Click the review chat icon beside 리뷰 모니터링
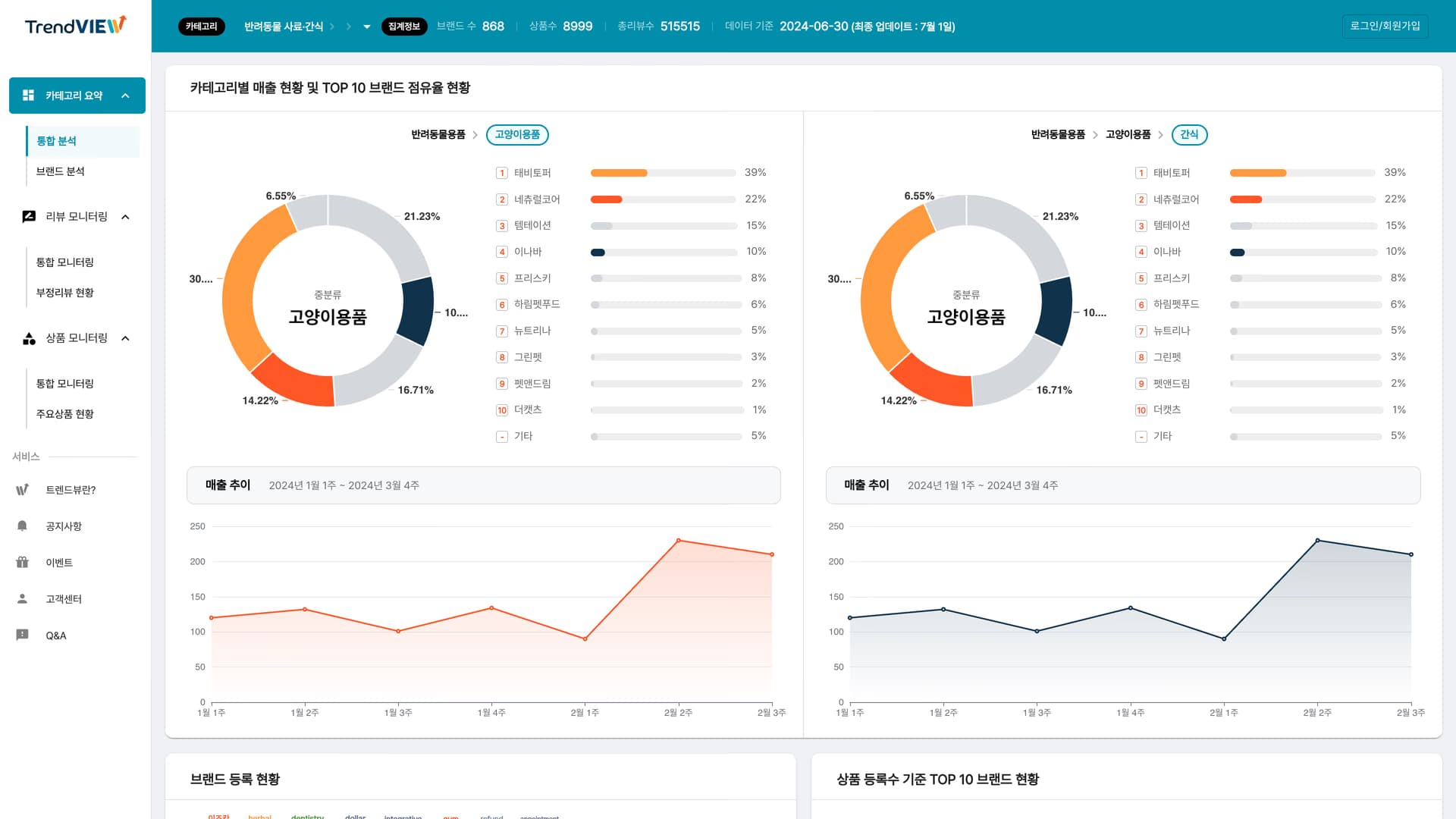 (x=29, y=217)
